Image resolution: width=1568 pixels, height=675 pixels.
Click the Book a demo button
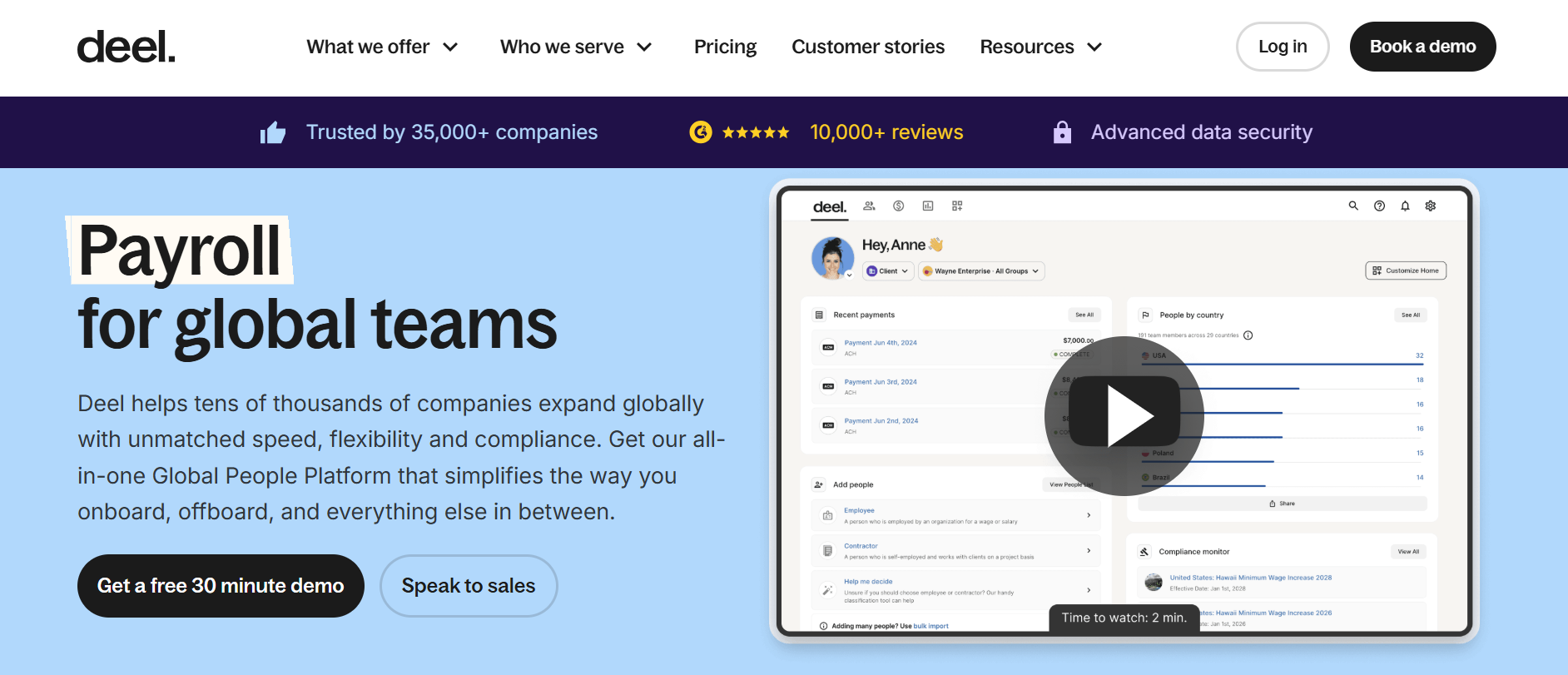(x=1422, y=47)
